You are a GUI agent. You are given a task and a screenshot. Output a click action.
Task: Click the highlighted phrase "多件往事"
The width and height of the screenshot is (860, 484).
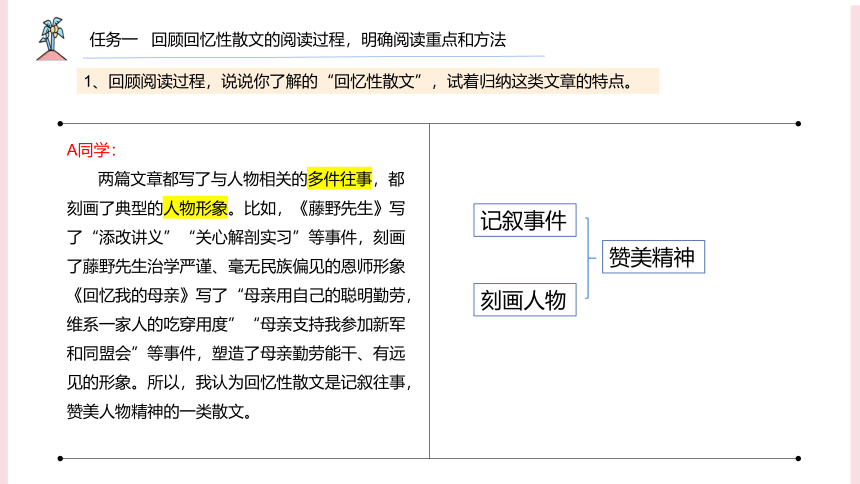[x=340, y=179]
